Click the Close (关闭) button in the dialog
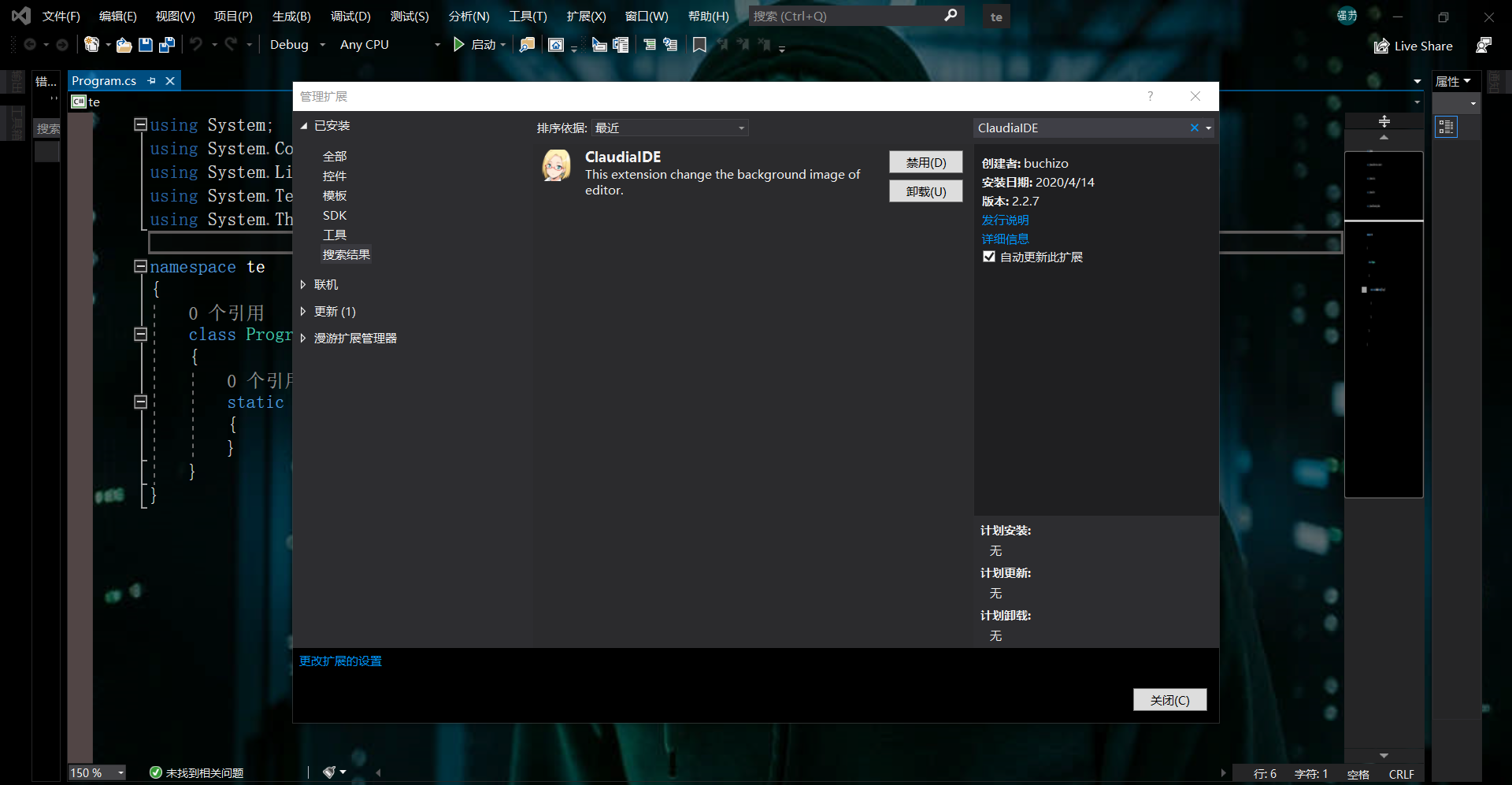Screen dimensions: 1512x785 [1170, 700]
